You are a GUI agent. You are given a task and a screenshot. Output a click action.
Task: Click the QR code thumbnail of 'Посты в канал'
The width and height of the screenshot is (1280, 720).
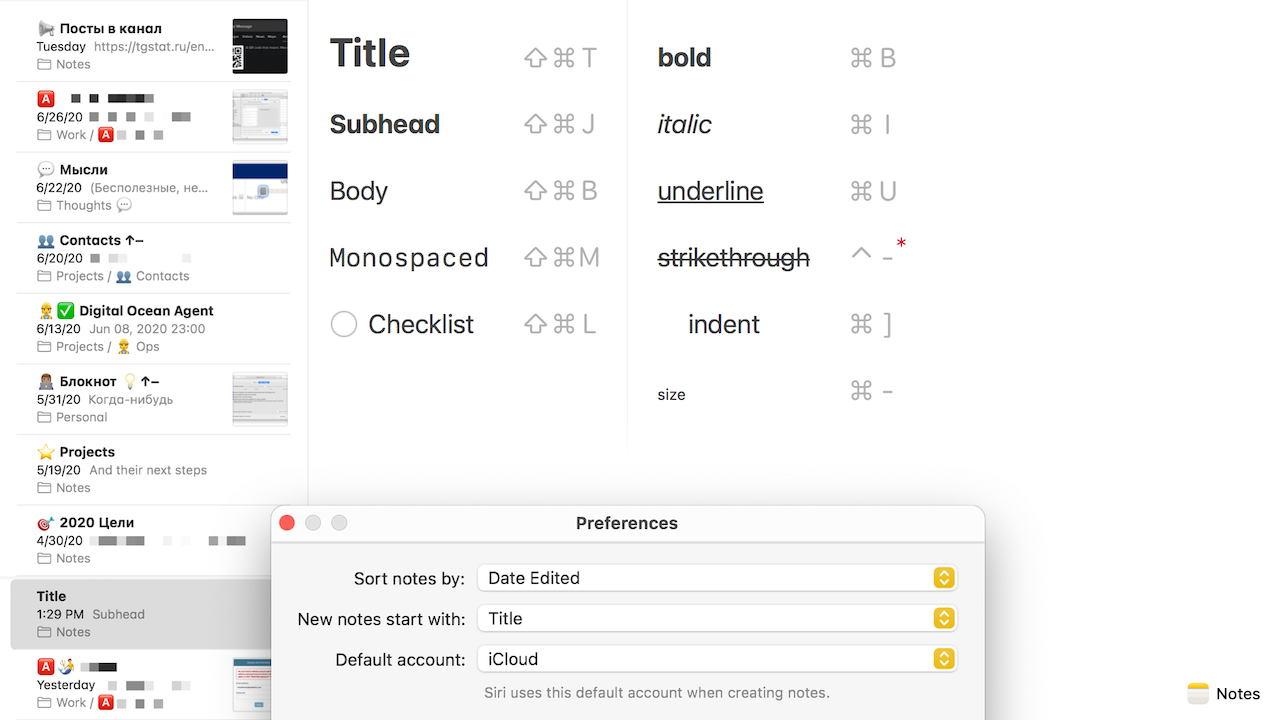pos(260,46)
